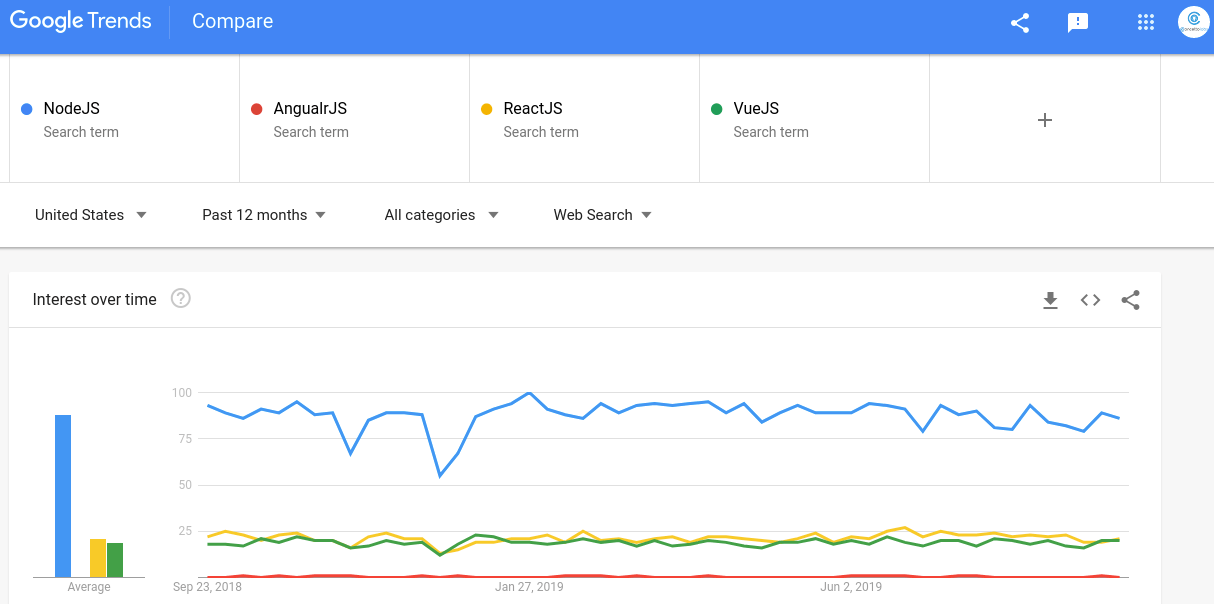Click the share icon in the header

coord(1019,21)
